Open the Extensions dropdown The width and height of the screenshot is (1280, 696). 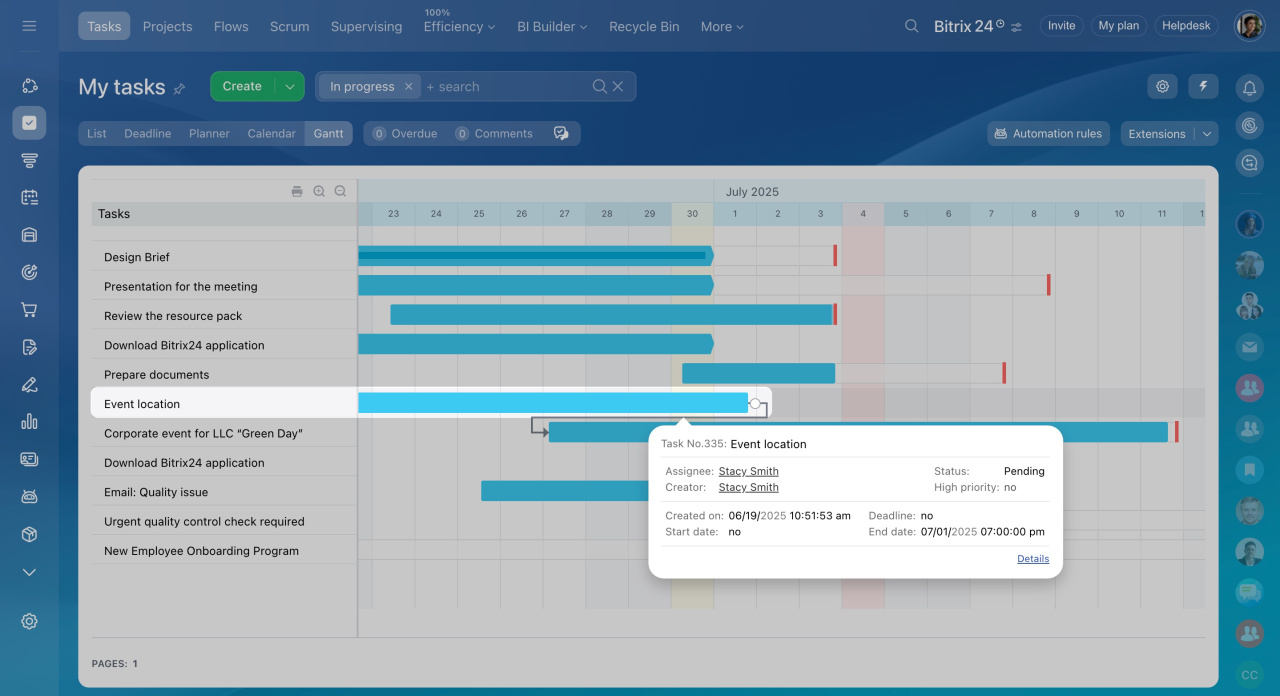pos(1168,134)
